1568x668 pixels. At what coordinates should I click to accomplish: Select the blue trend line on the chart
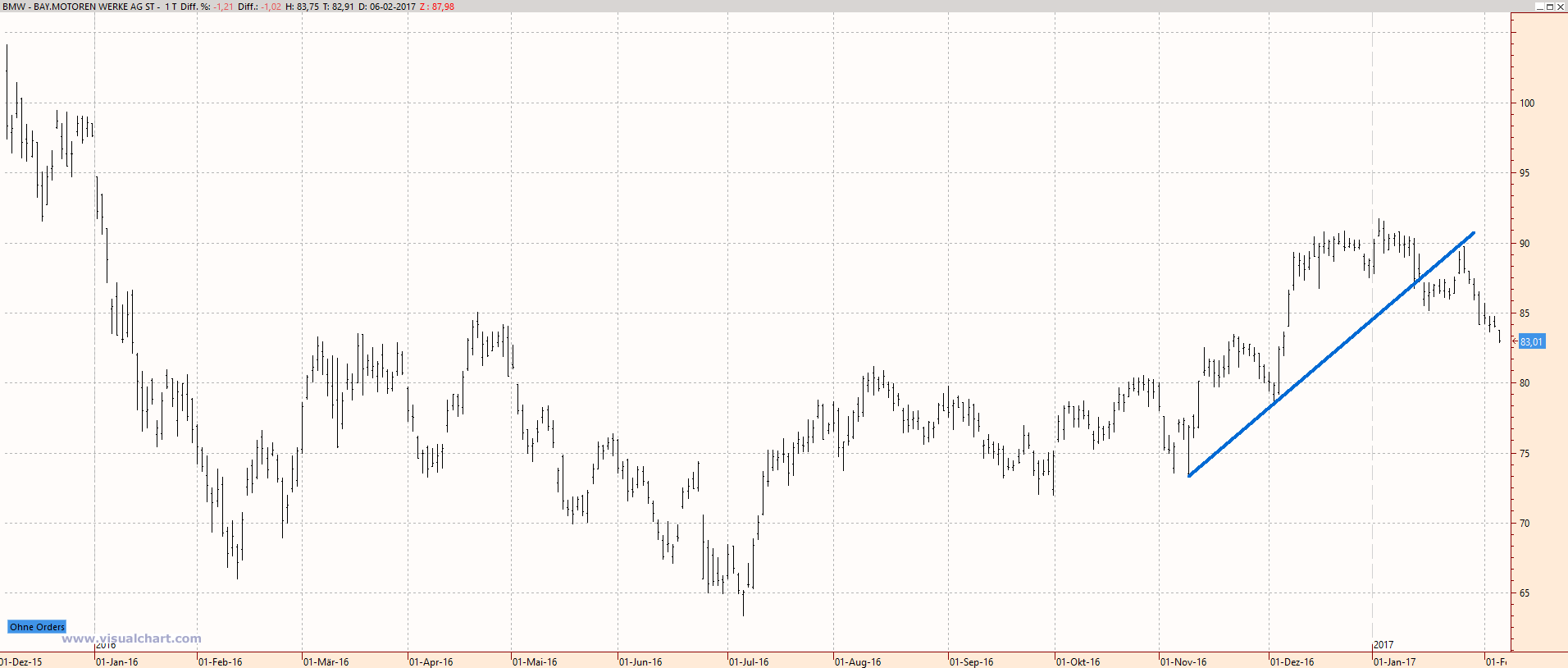[x=1331, y=355]
